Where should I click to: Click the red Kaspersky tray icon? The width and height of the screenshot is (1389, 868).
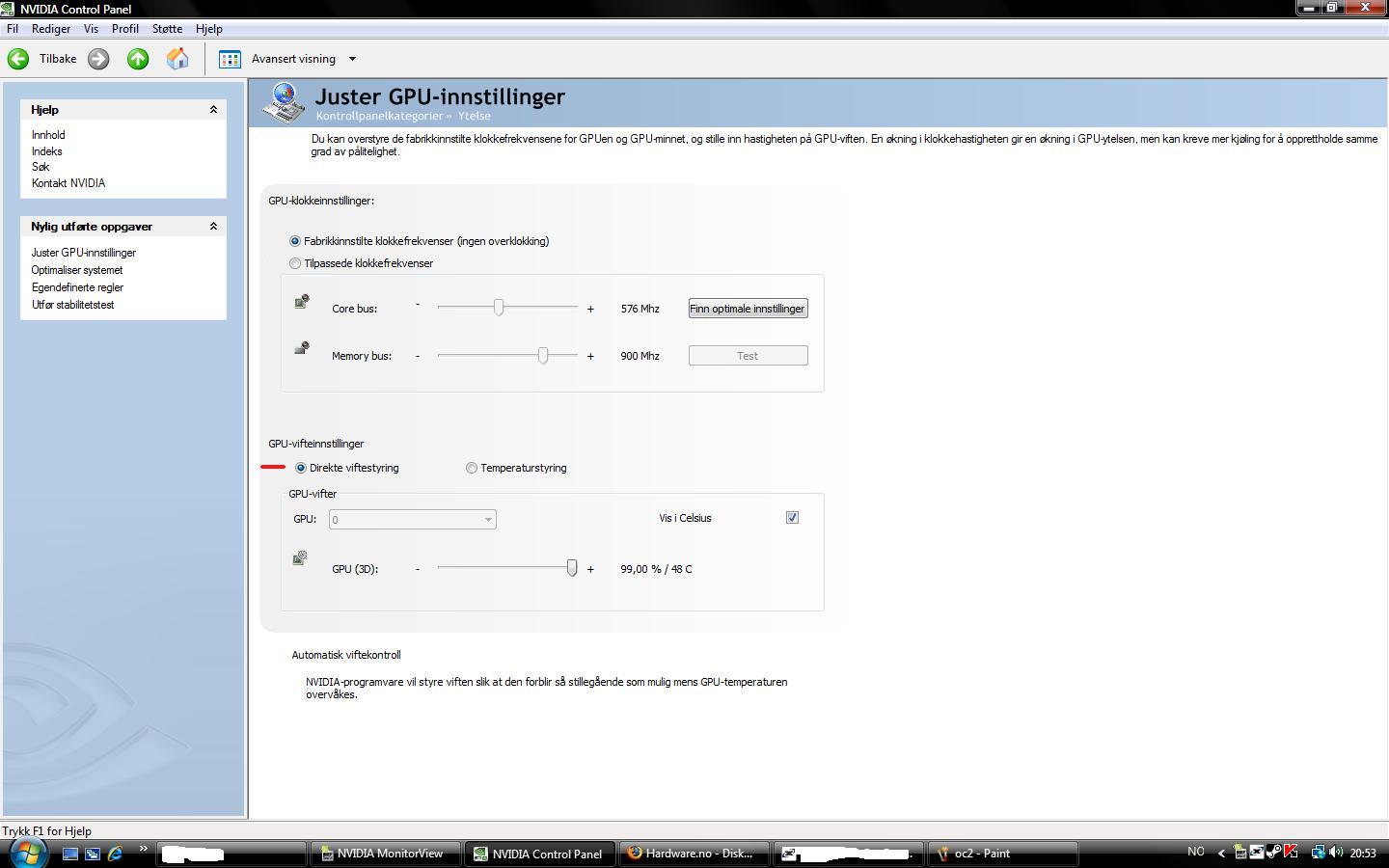point(1291,853)
